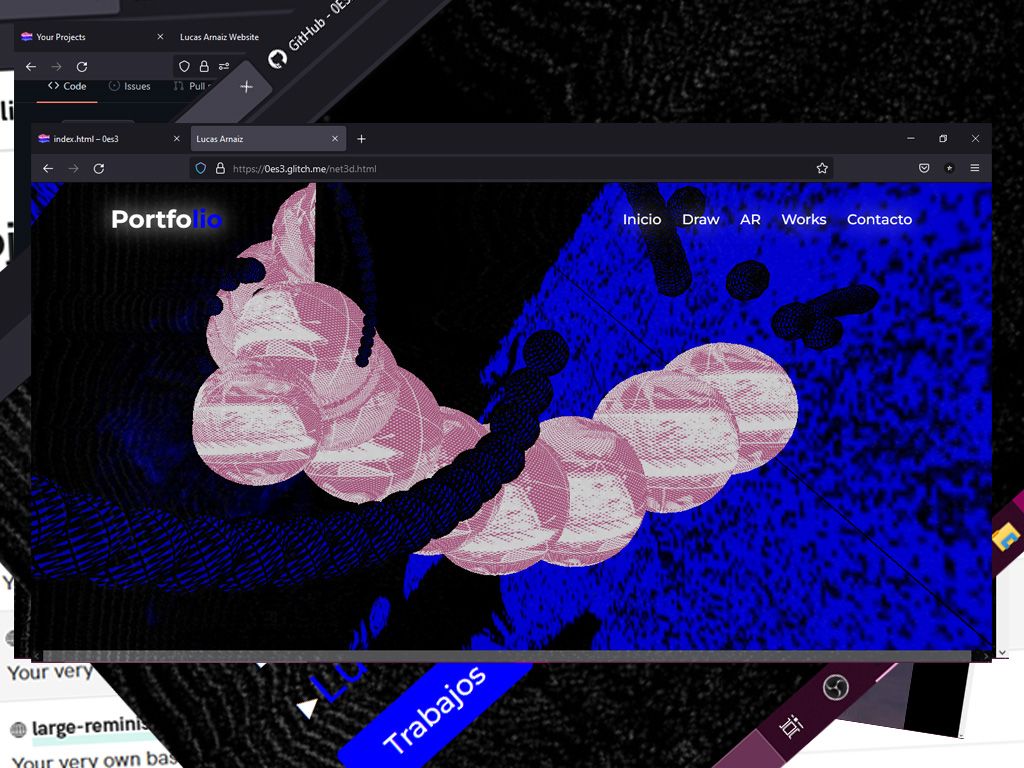Click tilted new tab plus button
1024x768 pixels.
pos(246,86)
